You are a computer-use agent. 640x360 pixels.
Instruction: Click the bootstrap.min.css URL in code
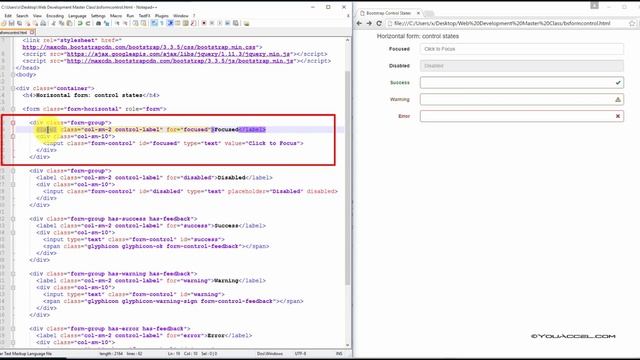coord(139,47)
